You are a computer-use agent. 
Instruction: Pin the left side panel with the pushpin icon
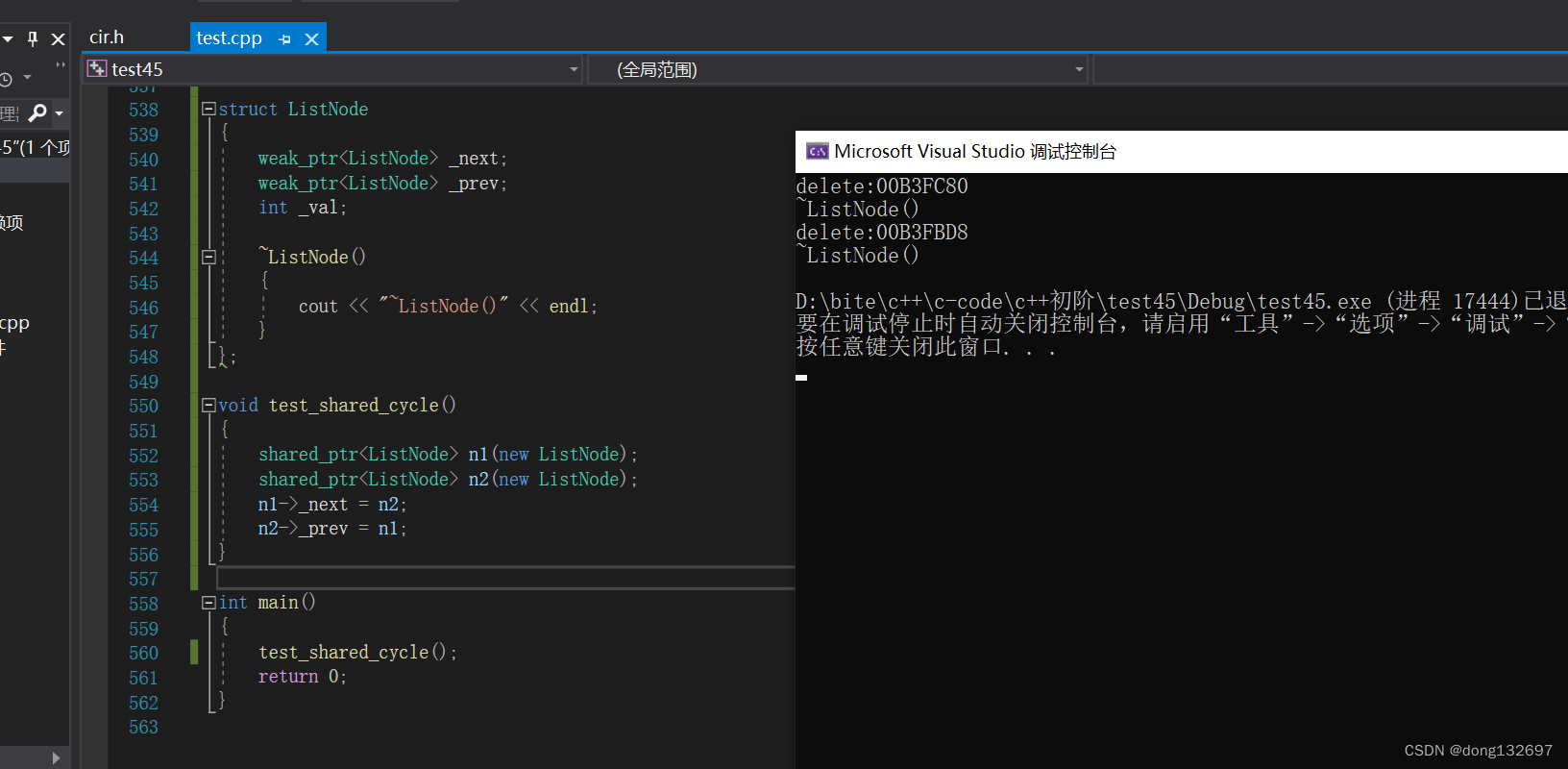coord(33,38)
